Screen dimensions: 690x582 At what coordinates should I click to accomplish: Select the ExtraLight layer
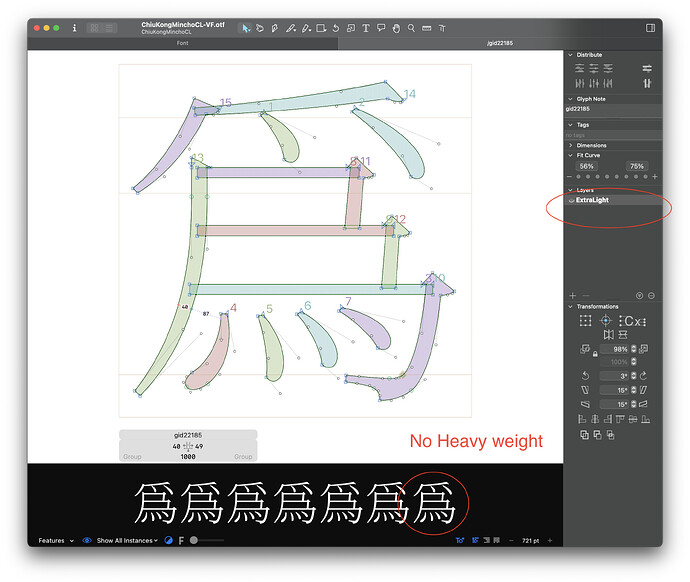point(610,200)
